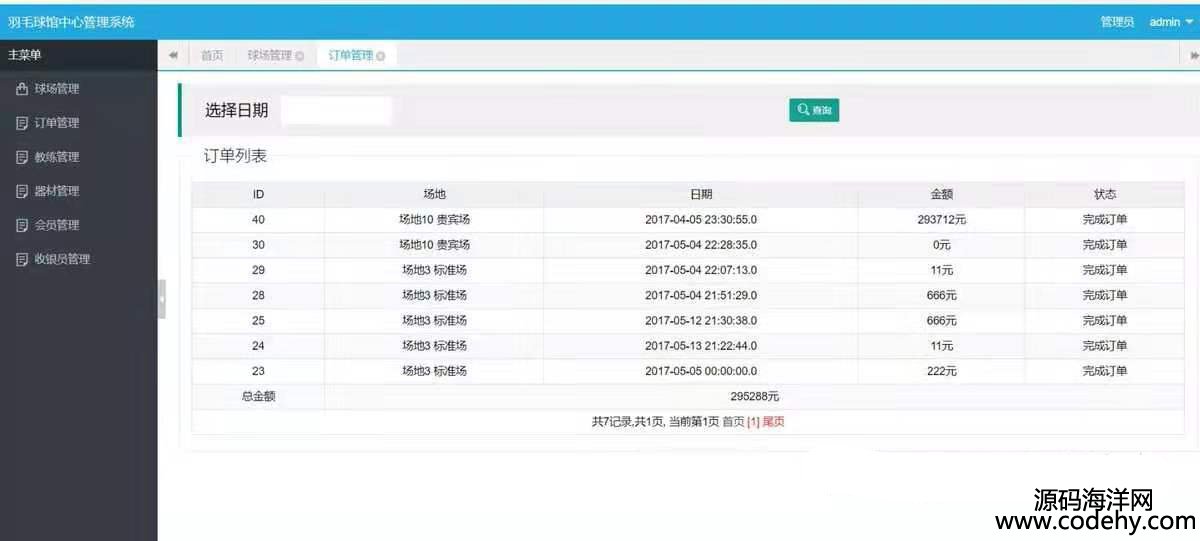Click date 2017-04-05 23:30:55.0
Screen dimensions: 1200x541
(x=701, y=219)
